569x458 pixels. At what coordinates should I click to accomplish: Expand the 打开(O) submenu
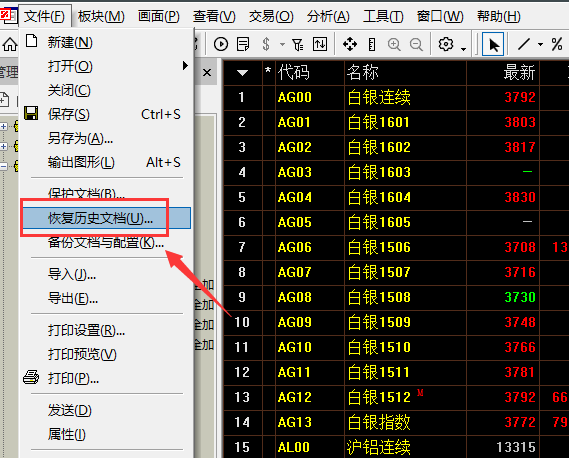click(x=106, y=66)
